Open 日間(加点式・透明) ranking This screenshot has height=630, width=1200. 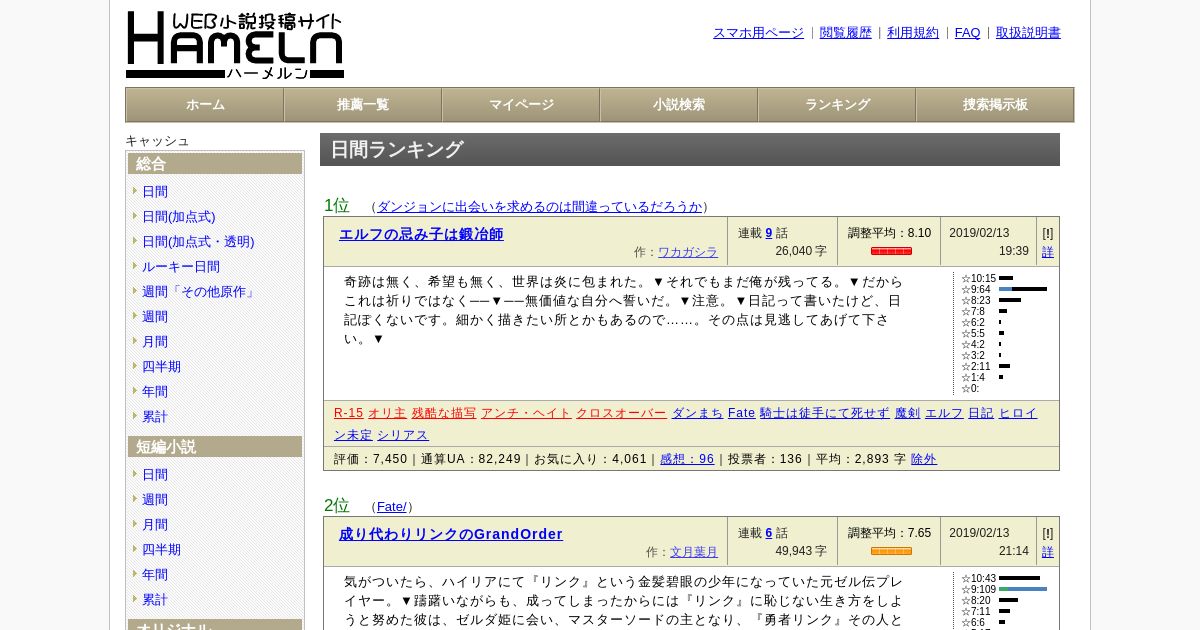[198, 242]
